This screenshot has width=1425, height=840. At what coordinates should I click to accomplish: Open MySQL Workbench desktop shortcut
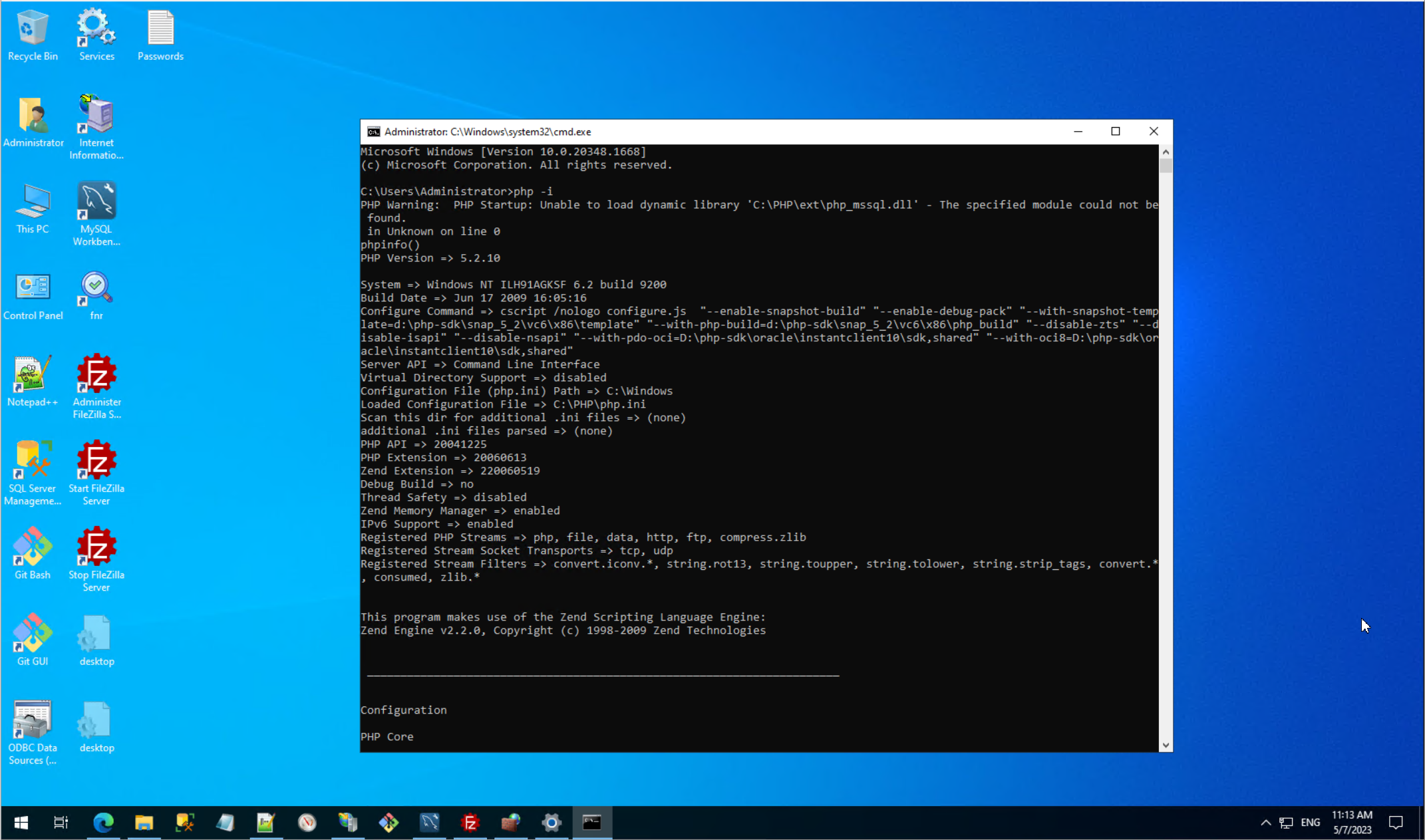(x=96, y=213)
